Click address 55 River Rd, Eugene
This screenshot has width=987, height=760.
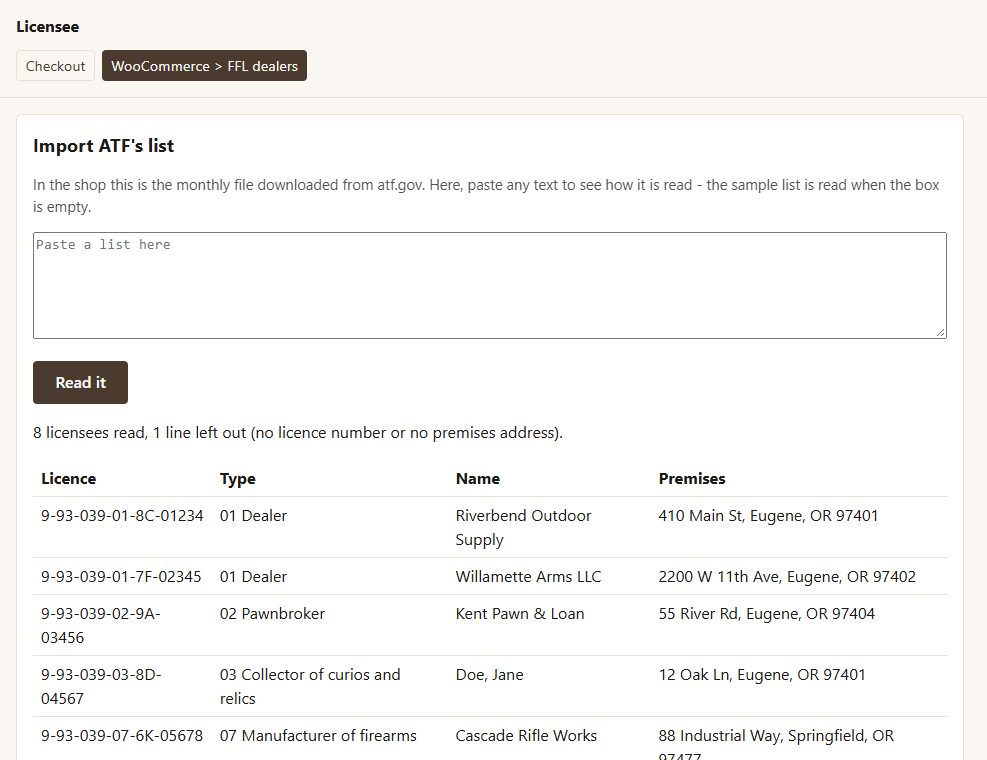coord(767,613)
